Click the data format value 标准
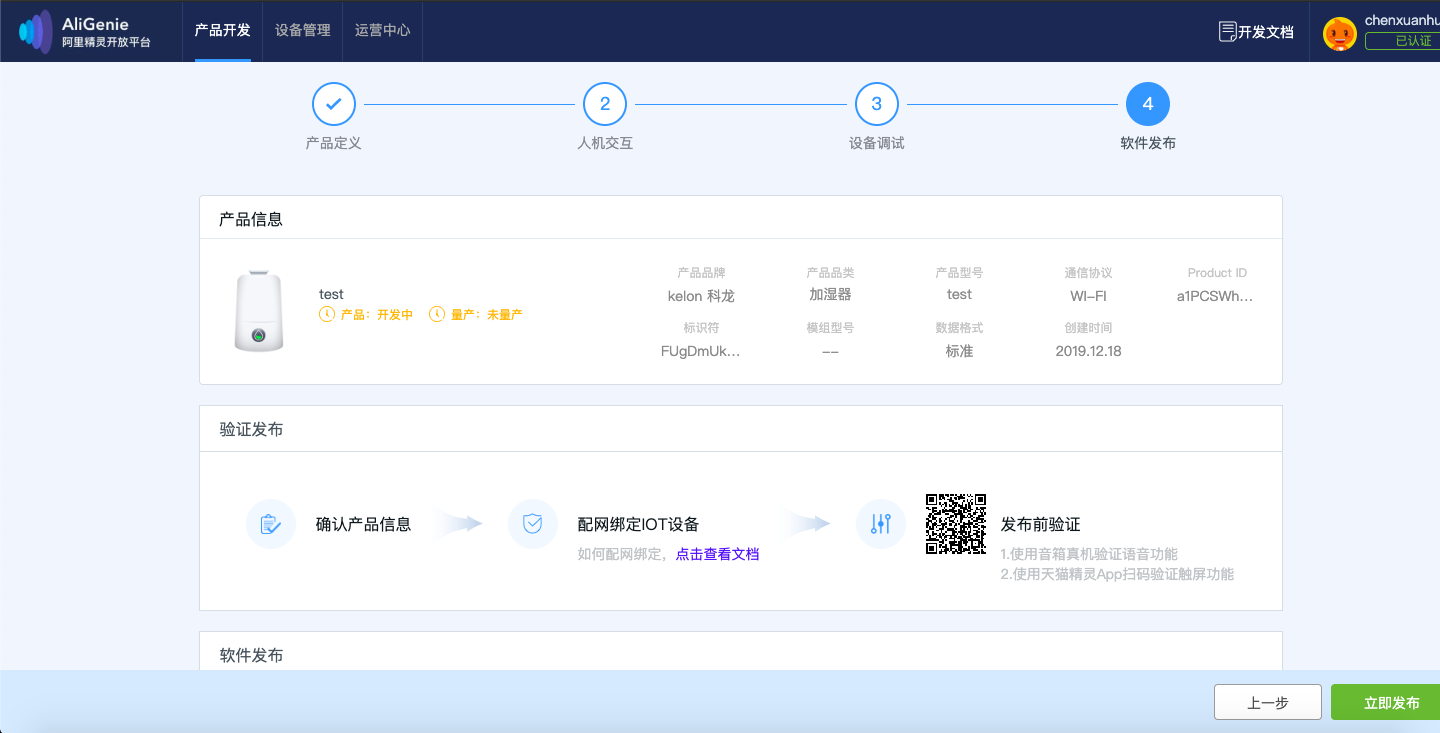The height and width of the screenshot is (733, 1440). point(959,351)
